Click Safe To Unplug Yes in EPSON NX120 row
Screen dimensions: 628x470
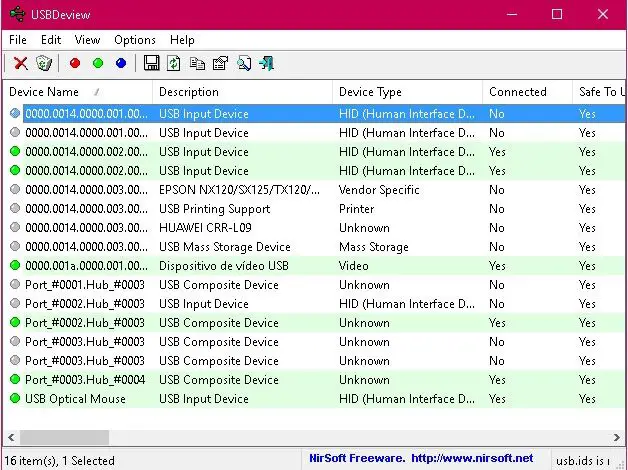587,189
